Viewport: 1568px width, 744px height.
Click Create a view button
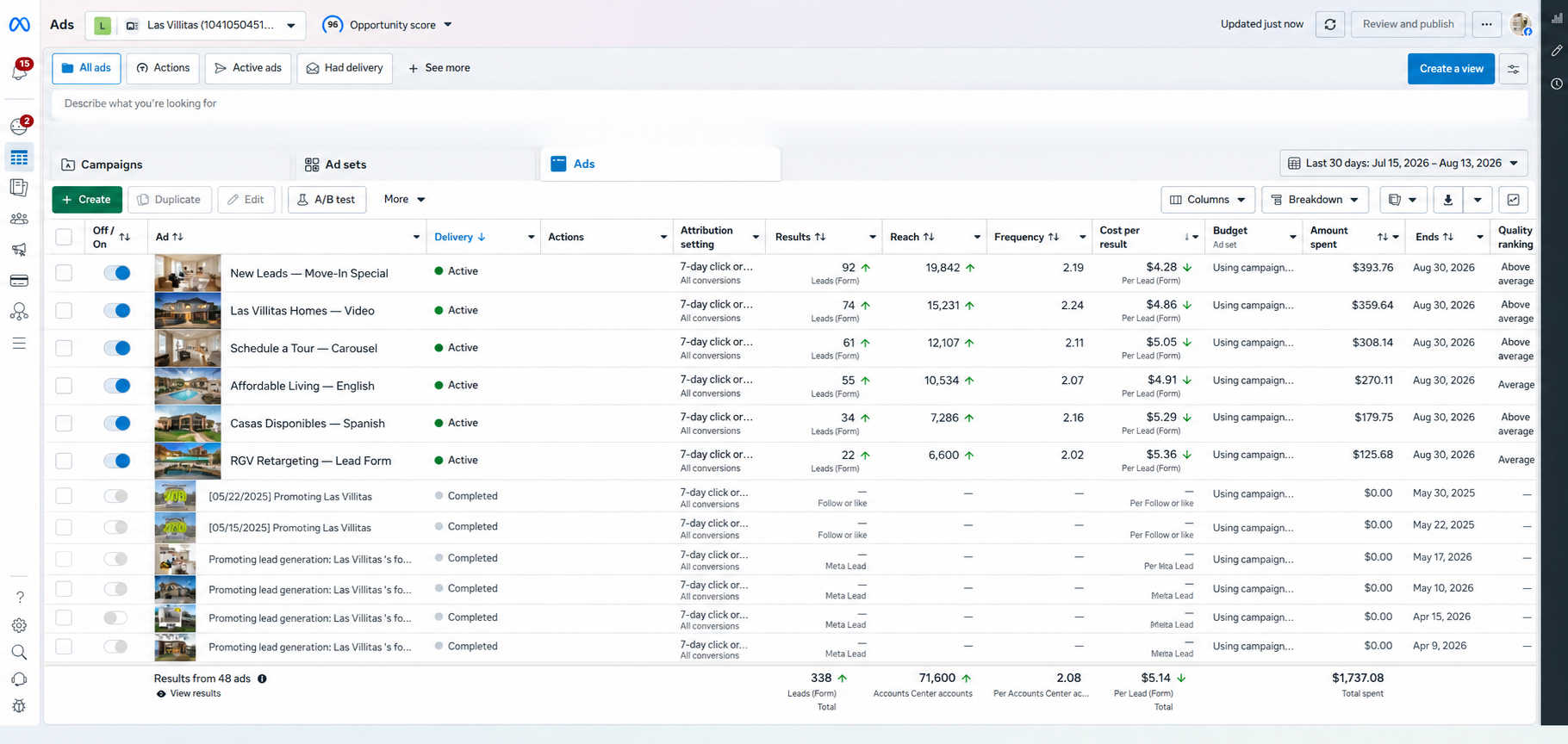(1451, 69)
